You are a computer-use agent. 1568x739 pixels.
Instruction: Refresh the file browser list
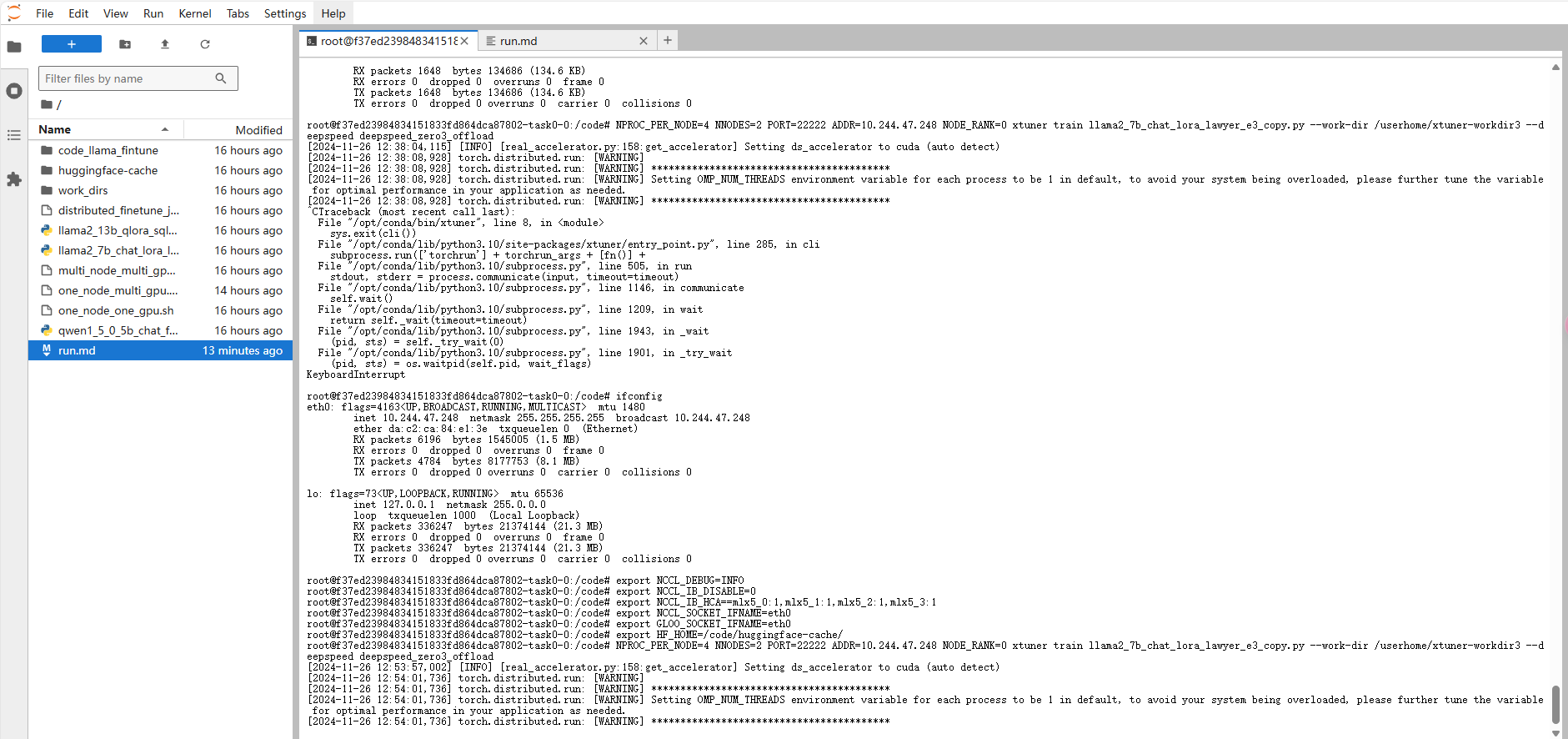(205, 44)
